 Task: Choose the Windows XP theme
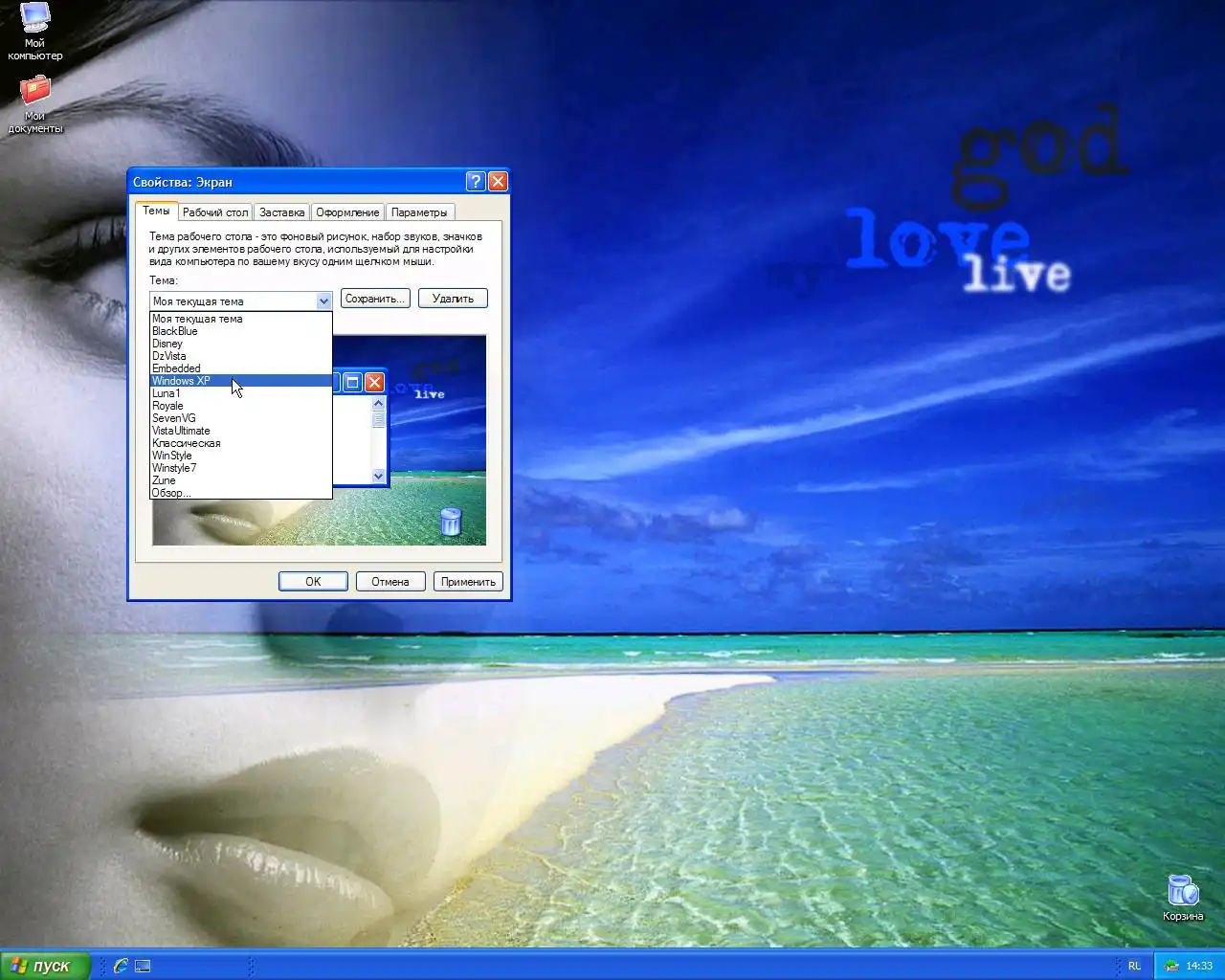tap(241, 381)
